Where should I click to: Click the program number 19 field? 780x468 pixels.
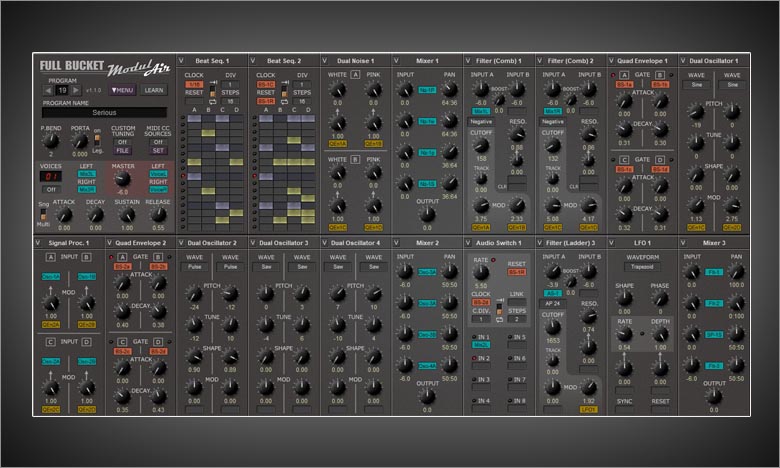click(x=62, y=91)
